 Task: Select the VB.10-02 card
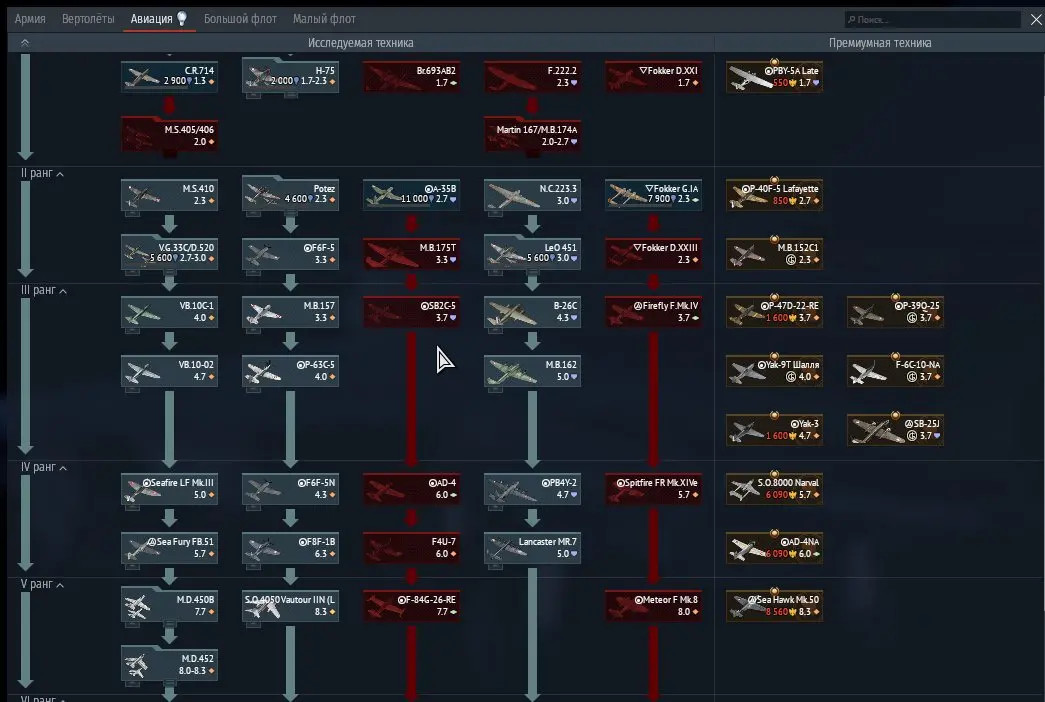coord(169,371)
